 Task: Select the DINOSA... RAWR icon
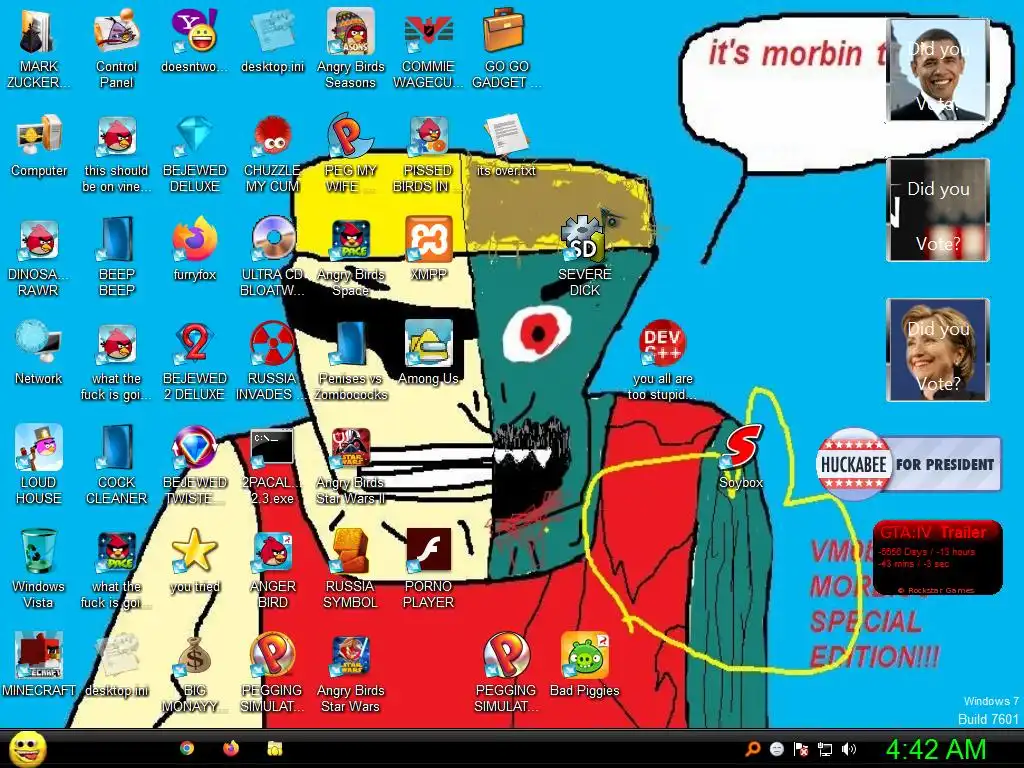pyautogui.click(x=38, y=257)
